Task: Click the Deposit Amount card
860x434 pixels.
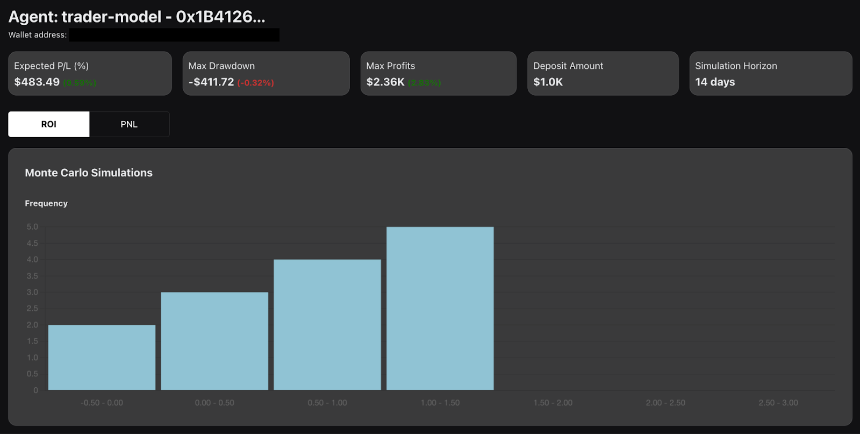Action: point(603,74)
